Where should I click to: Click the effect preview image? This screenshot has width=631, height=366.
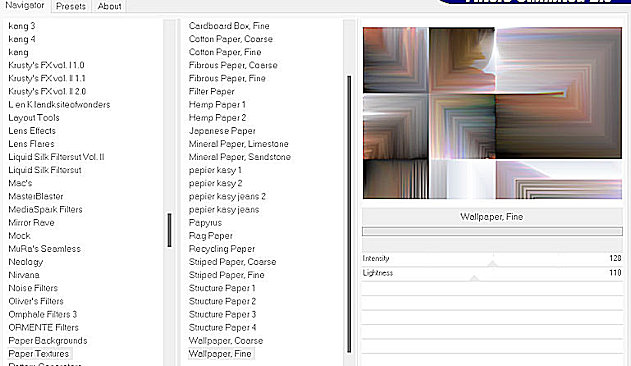click(492, 113)
